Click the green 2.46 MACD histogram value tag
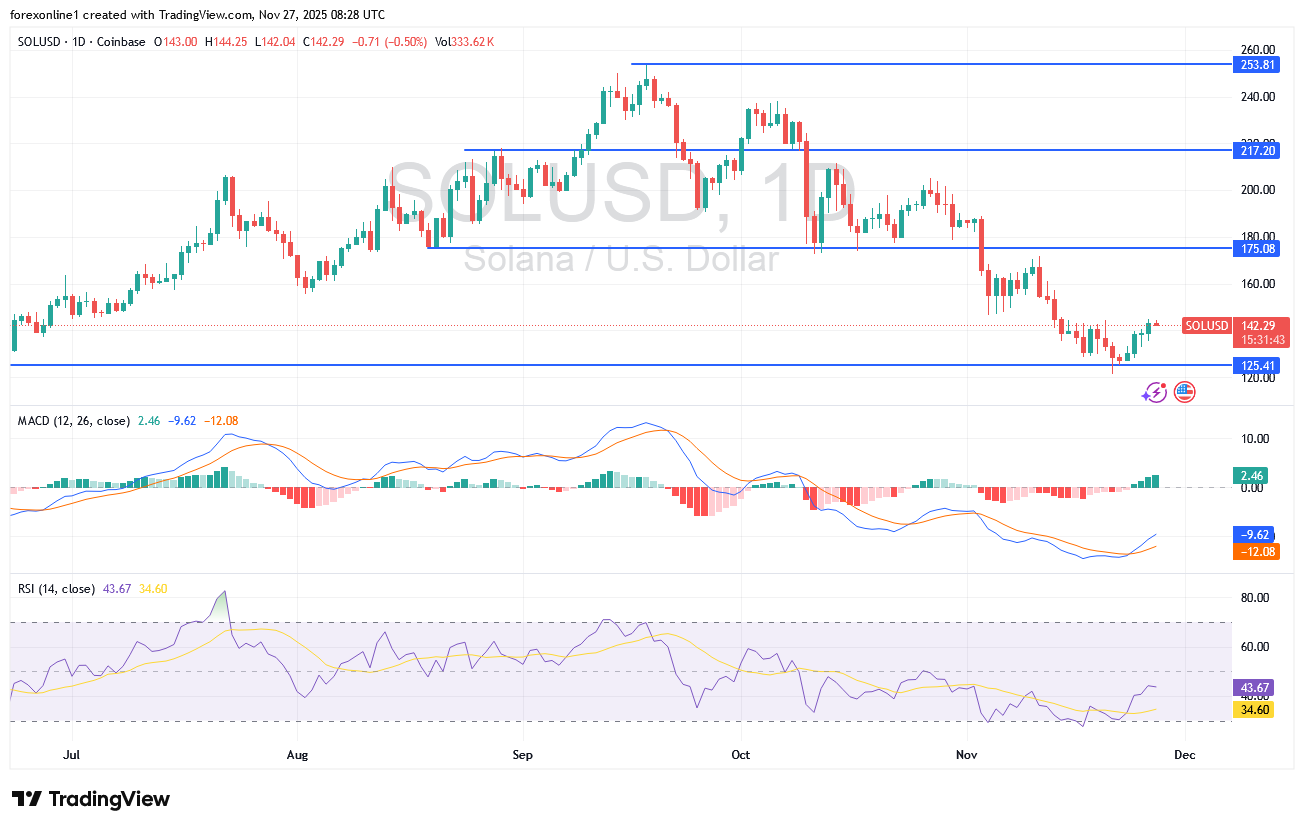This screenshot has height=829, width=1304. (1253, 476)
